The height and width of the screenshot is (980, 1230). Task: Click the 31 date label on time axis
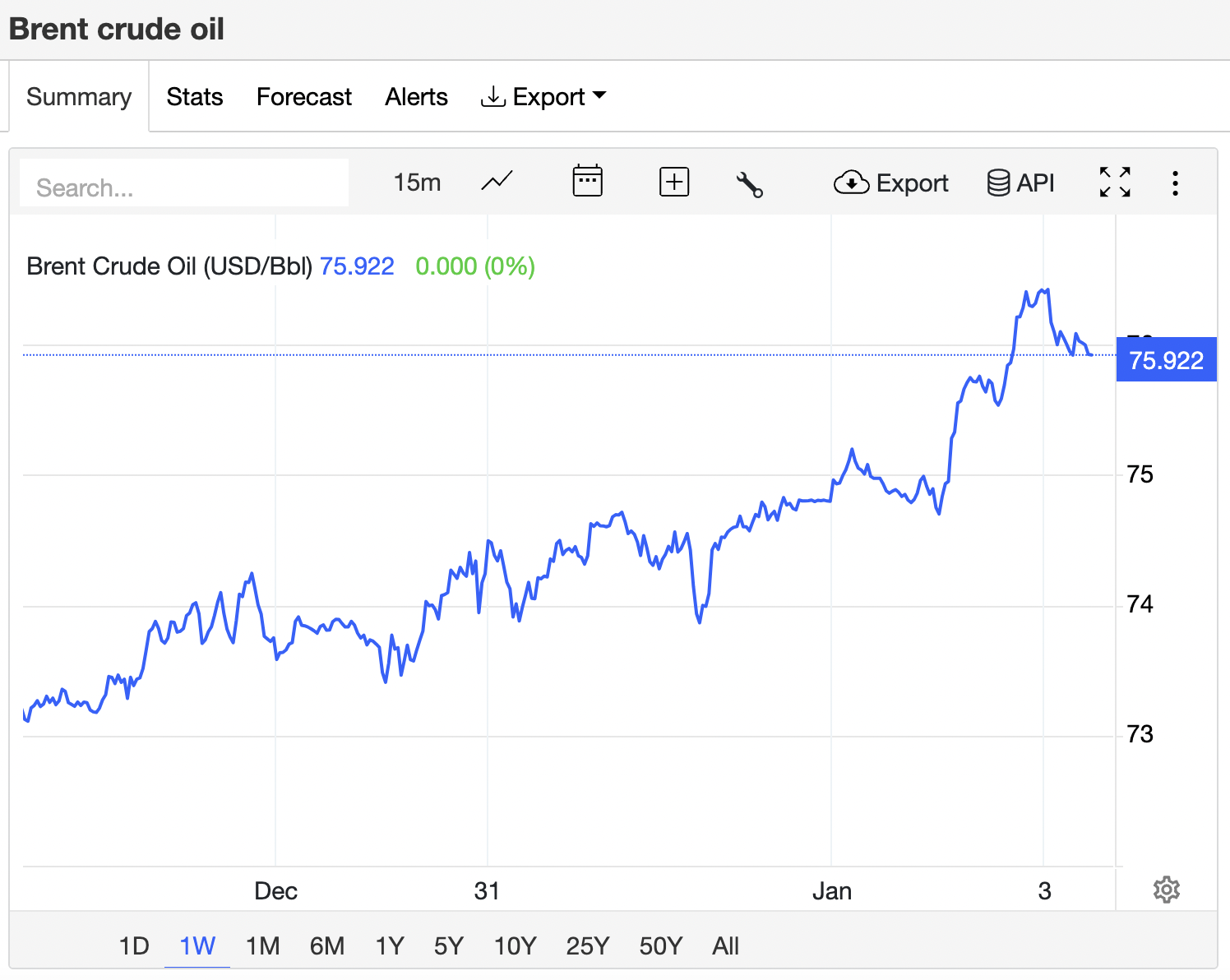point(487,891)
